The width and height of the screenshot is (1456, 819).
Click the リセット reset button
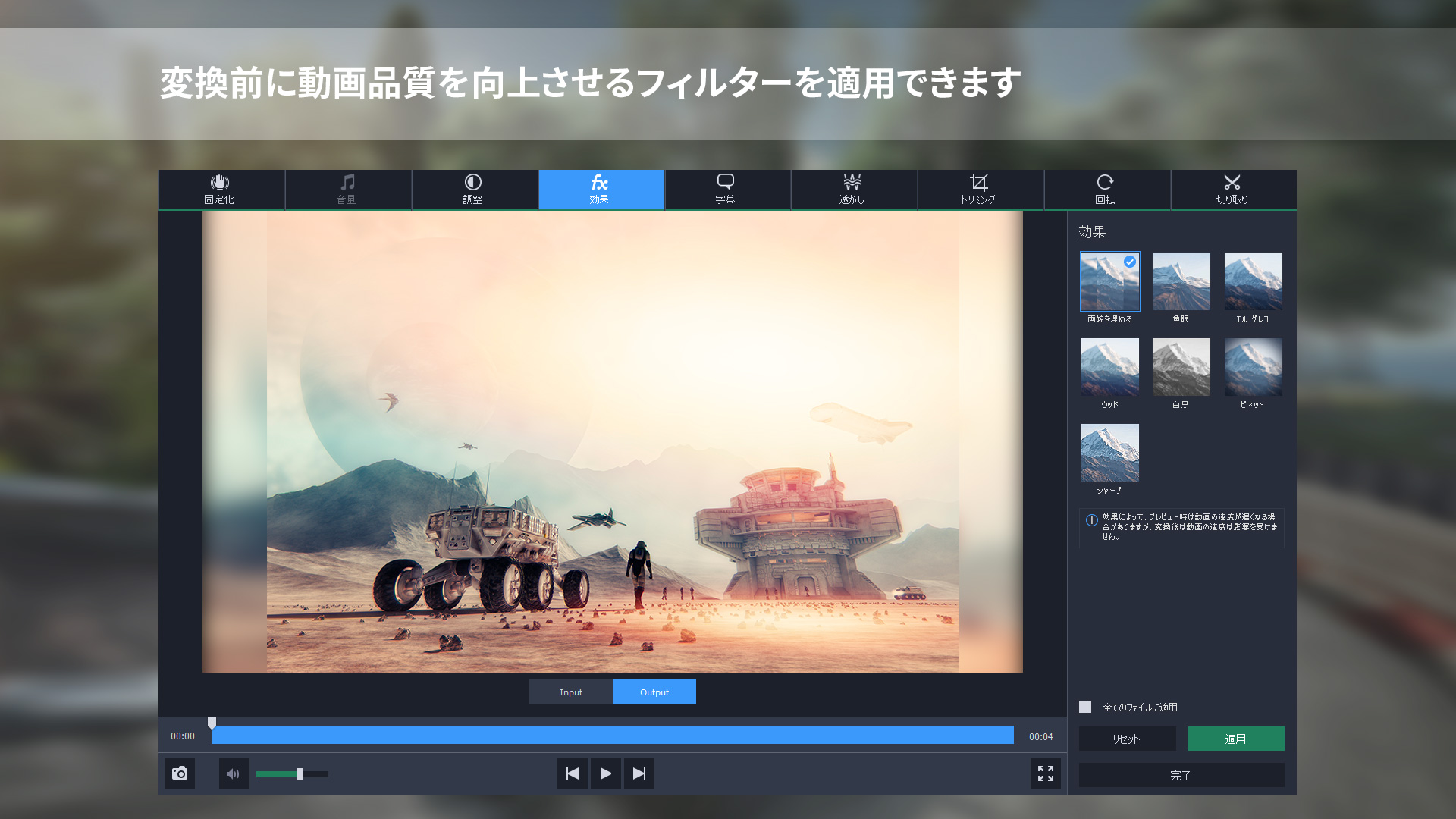[x=1127, y=739]
